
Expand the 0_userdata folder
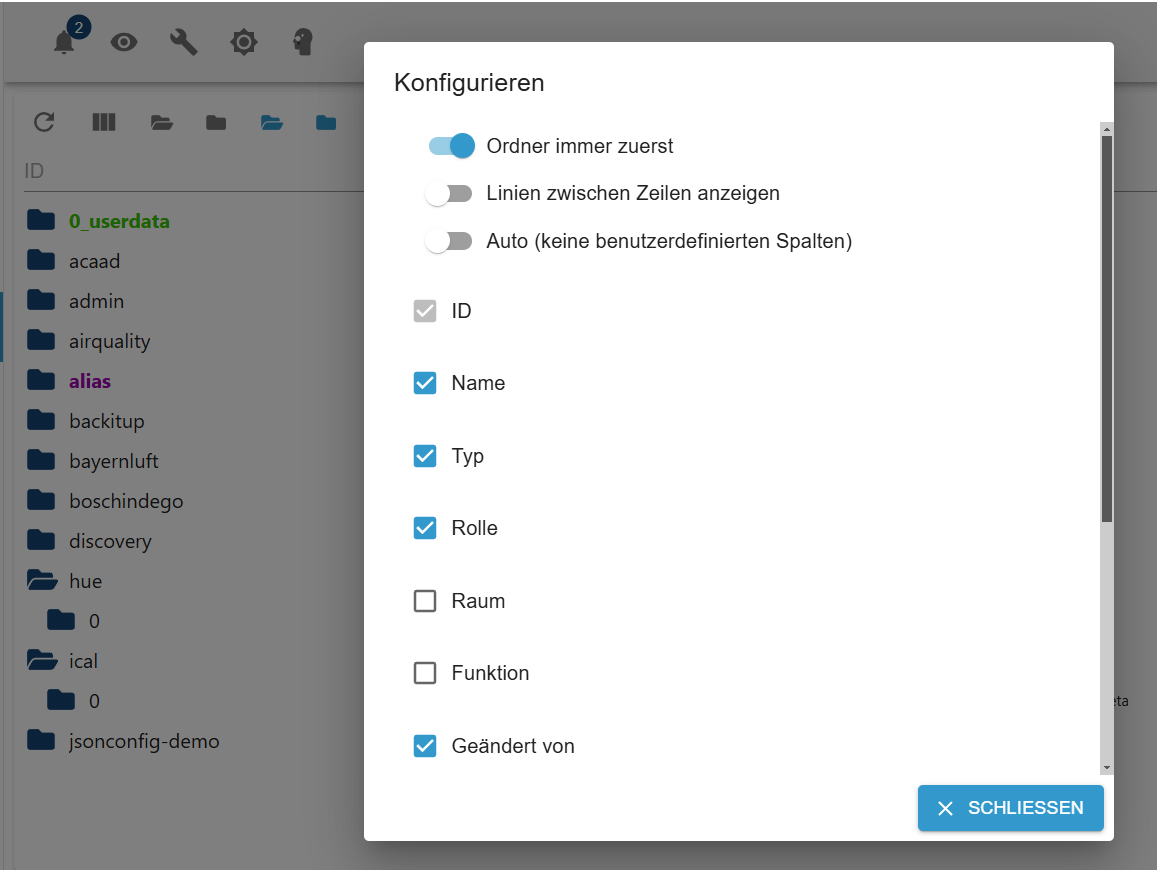[41, 221]
